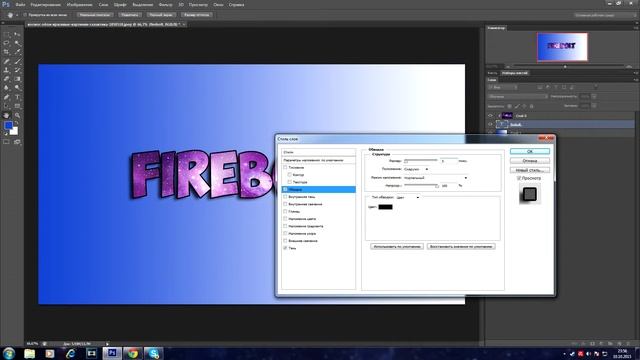This screenshot has height=360, width=640.
Task: Open stroke blend mode dropdown (Нормальный)
Action: (x=435, y=178)
